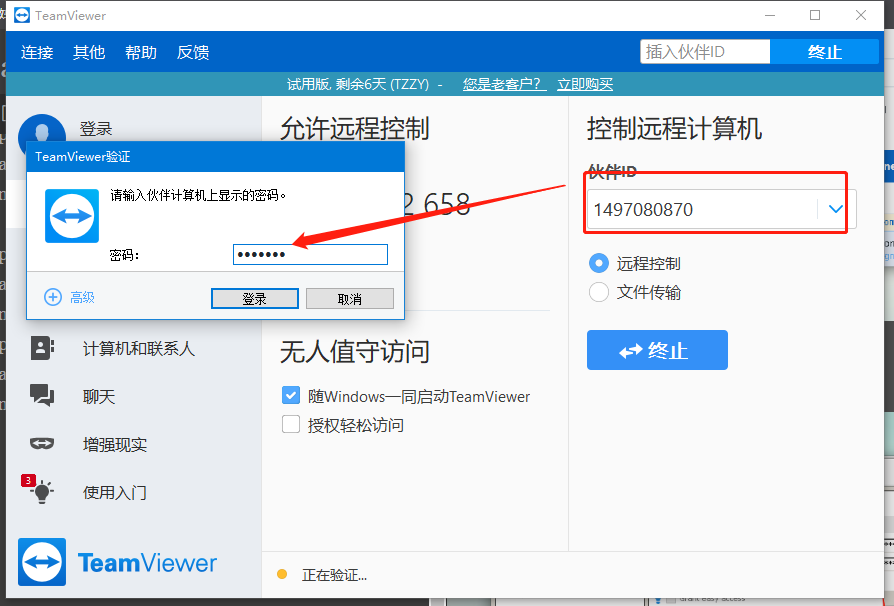
Task: Select 增强现实 in the sidebar
Action: [115, 444]
